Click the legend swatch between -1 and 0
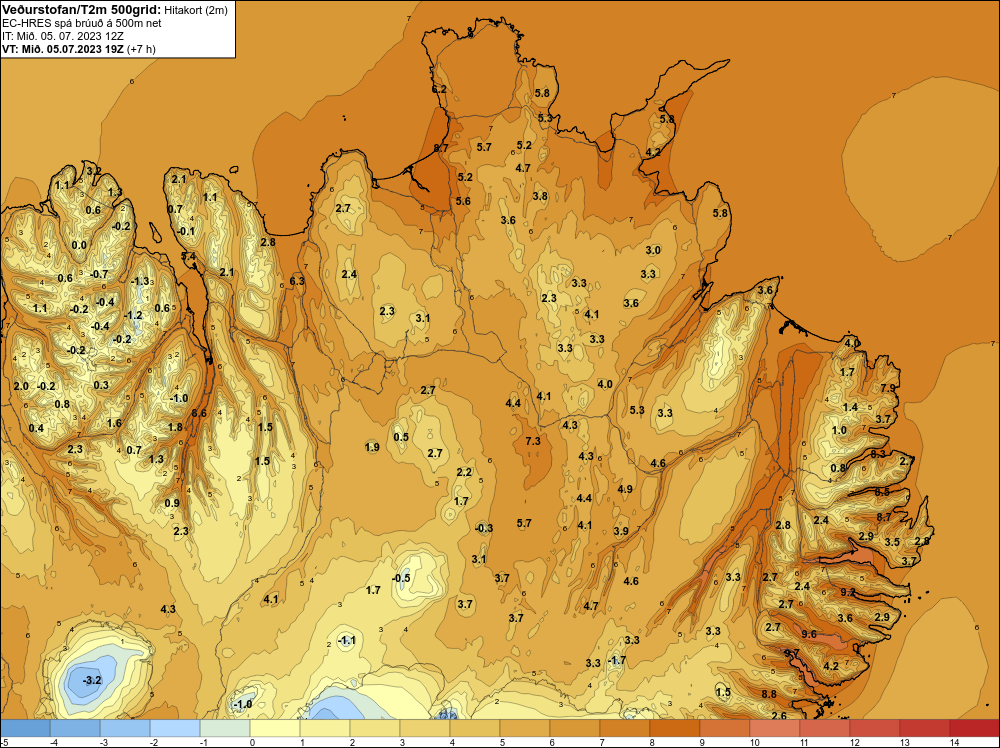1000x748 pixels. point(225,728)
